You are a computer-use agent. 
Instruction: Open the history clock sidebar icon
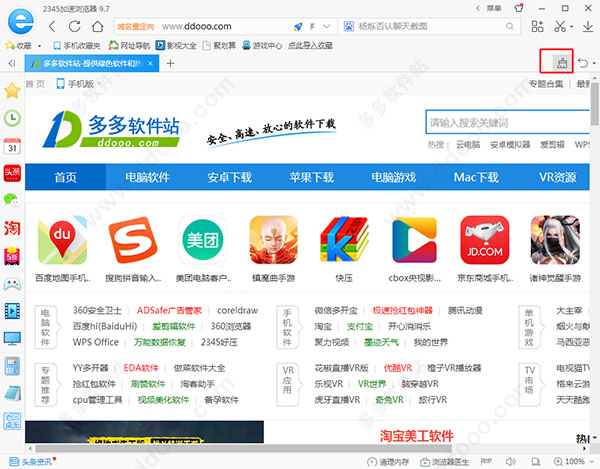point(12,118)
